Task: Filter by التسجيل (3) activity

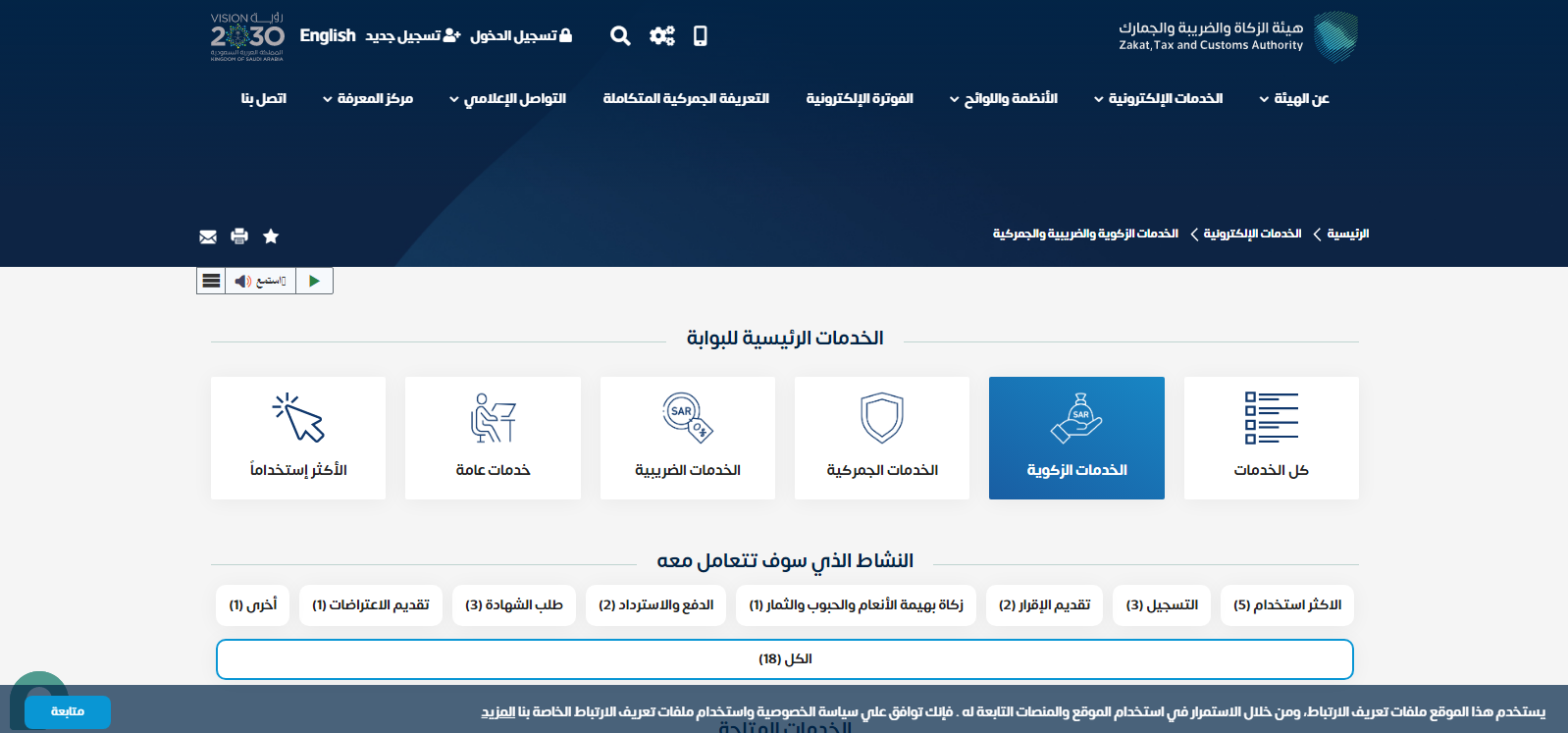Action: pyautogui.click(x=1162, y=605)
